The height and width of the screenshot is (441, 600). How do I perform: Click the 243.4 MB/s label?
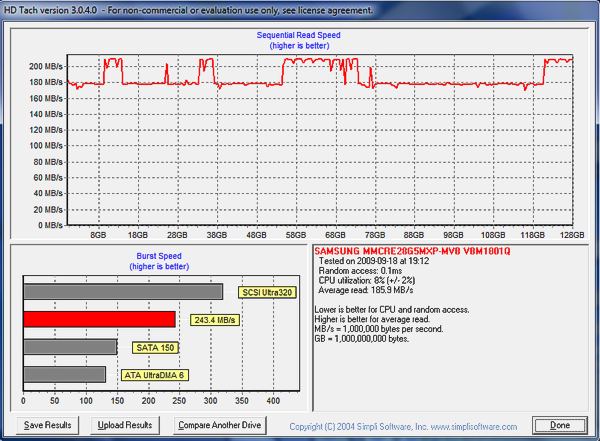click(215, 320)
